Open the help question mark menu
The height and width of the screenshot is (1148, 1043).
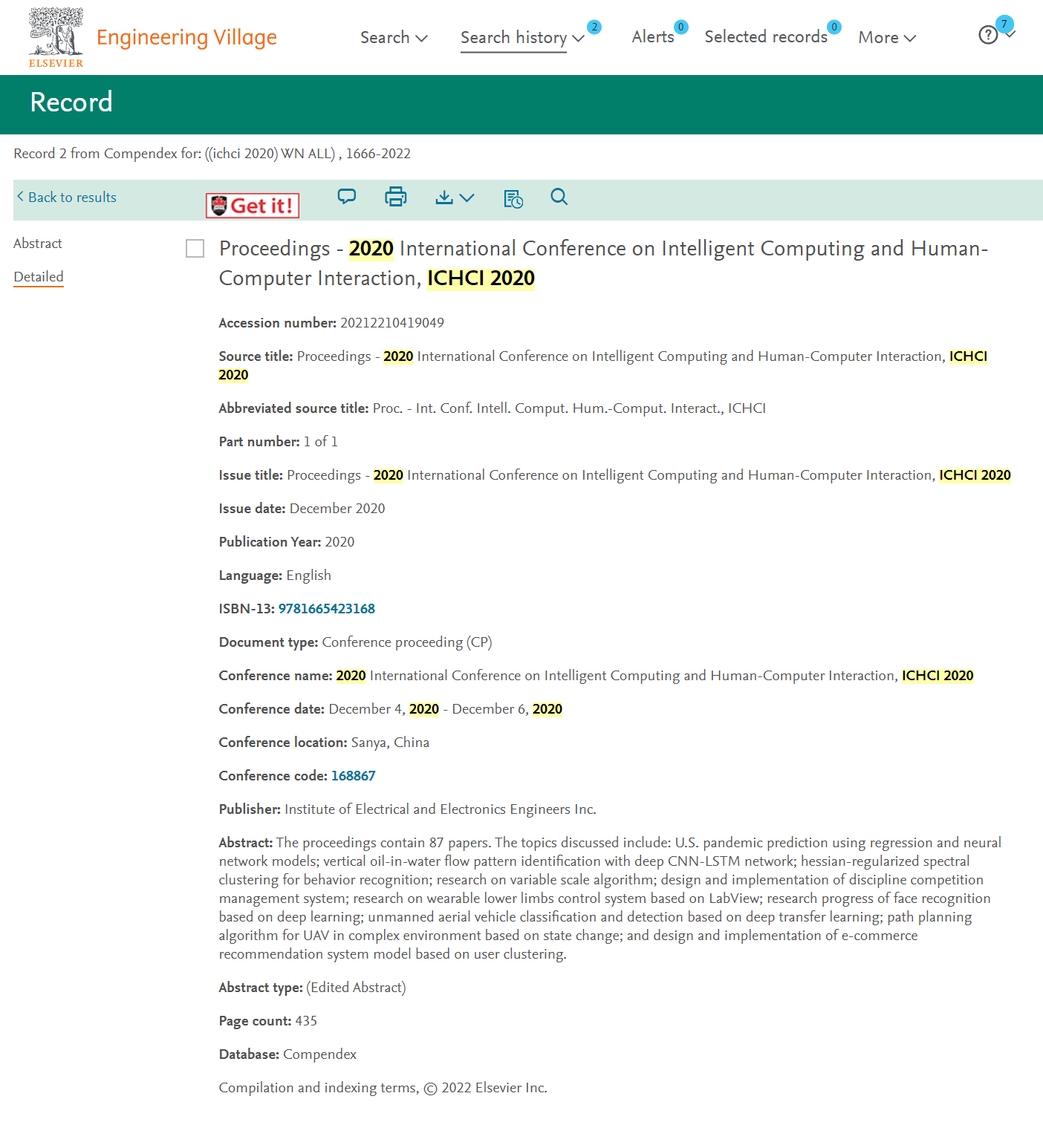point(988,35)
